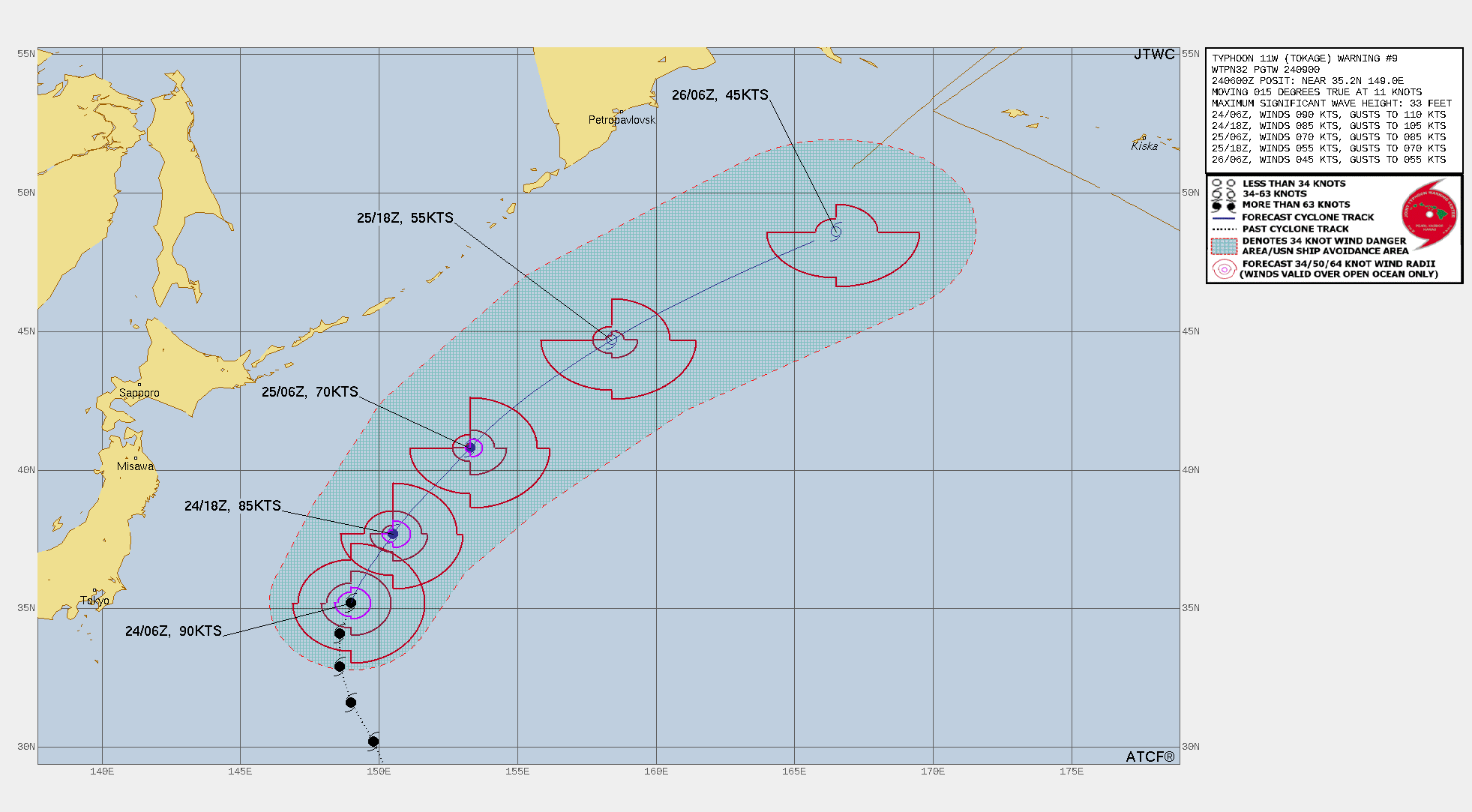Click the 170E longitude axis label
The height and width of the screenshot is (812, 1472).
pos(933,772)
